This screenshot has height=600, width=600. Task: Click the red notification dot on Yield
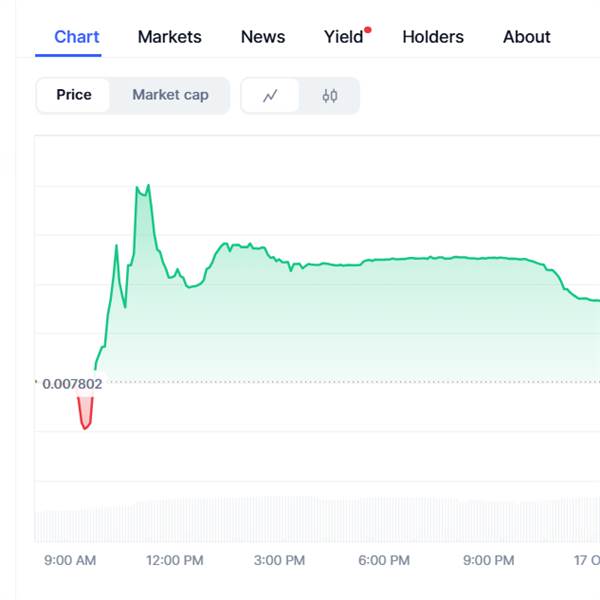(x=368, y=30)
